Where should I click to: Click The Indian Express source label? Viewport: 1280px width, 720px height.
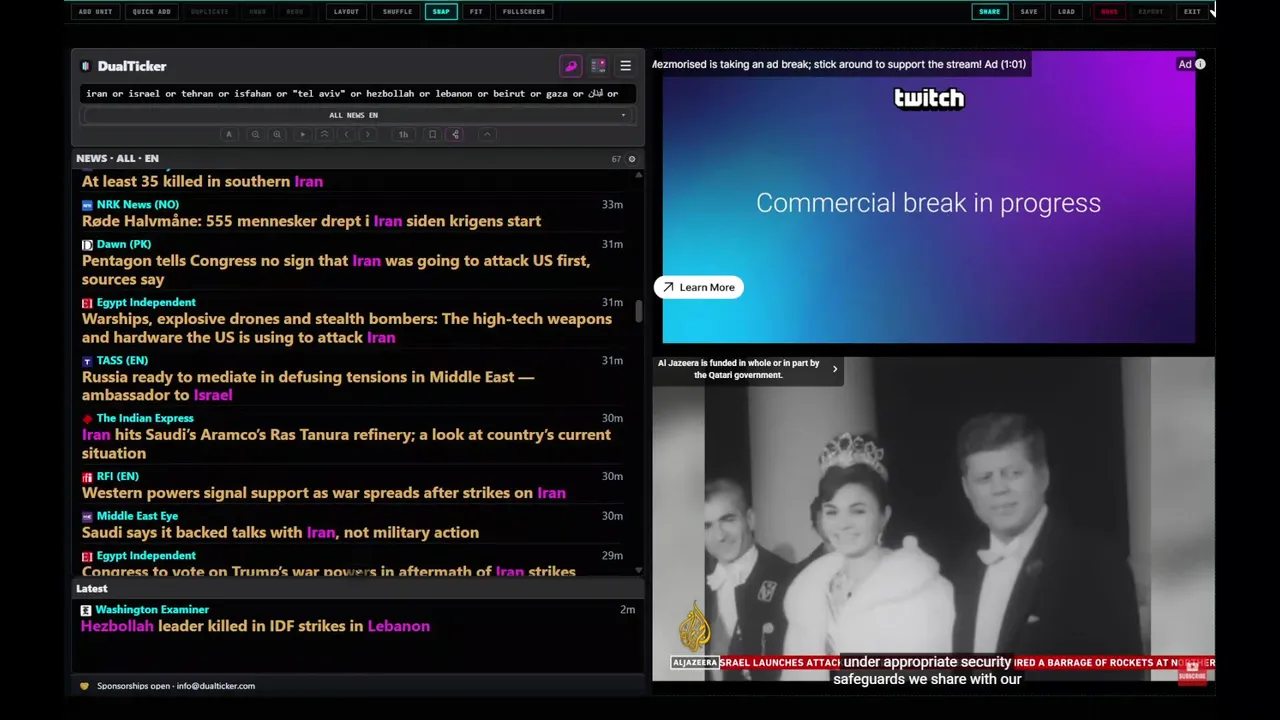[145, 418]
